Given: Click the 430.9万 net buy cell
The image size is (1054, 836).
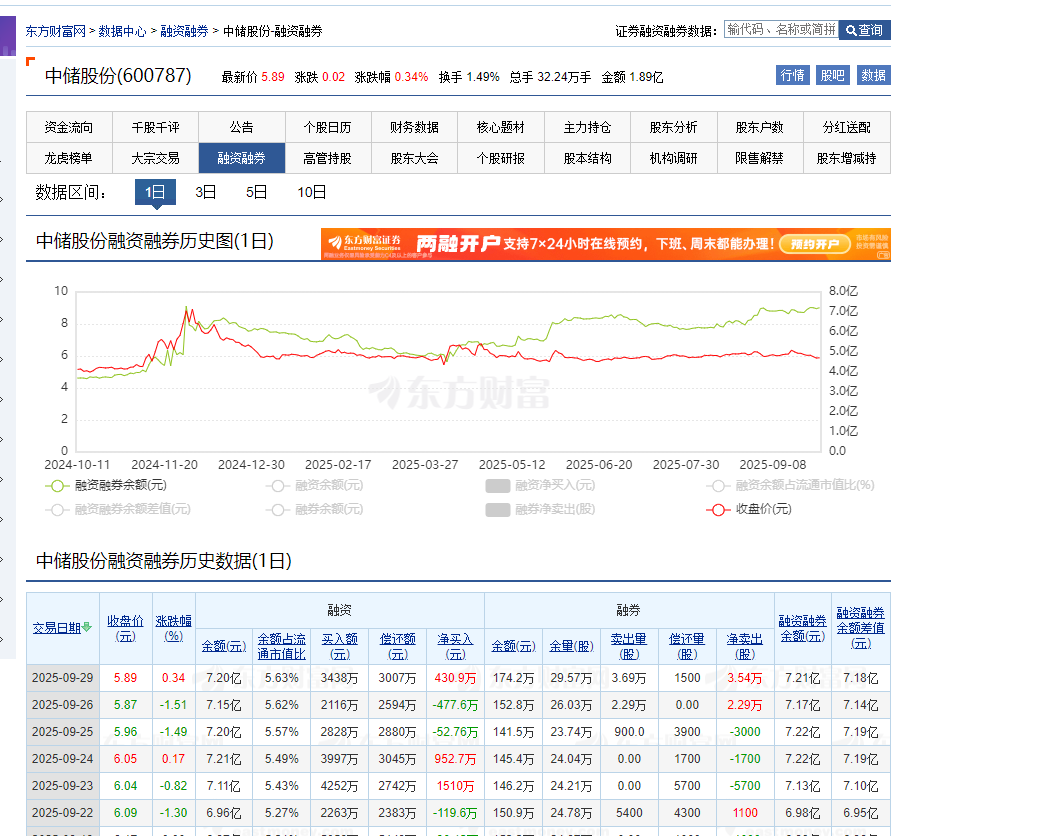Looking at the screenshot, I should point(455,678).
